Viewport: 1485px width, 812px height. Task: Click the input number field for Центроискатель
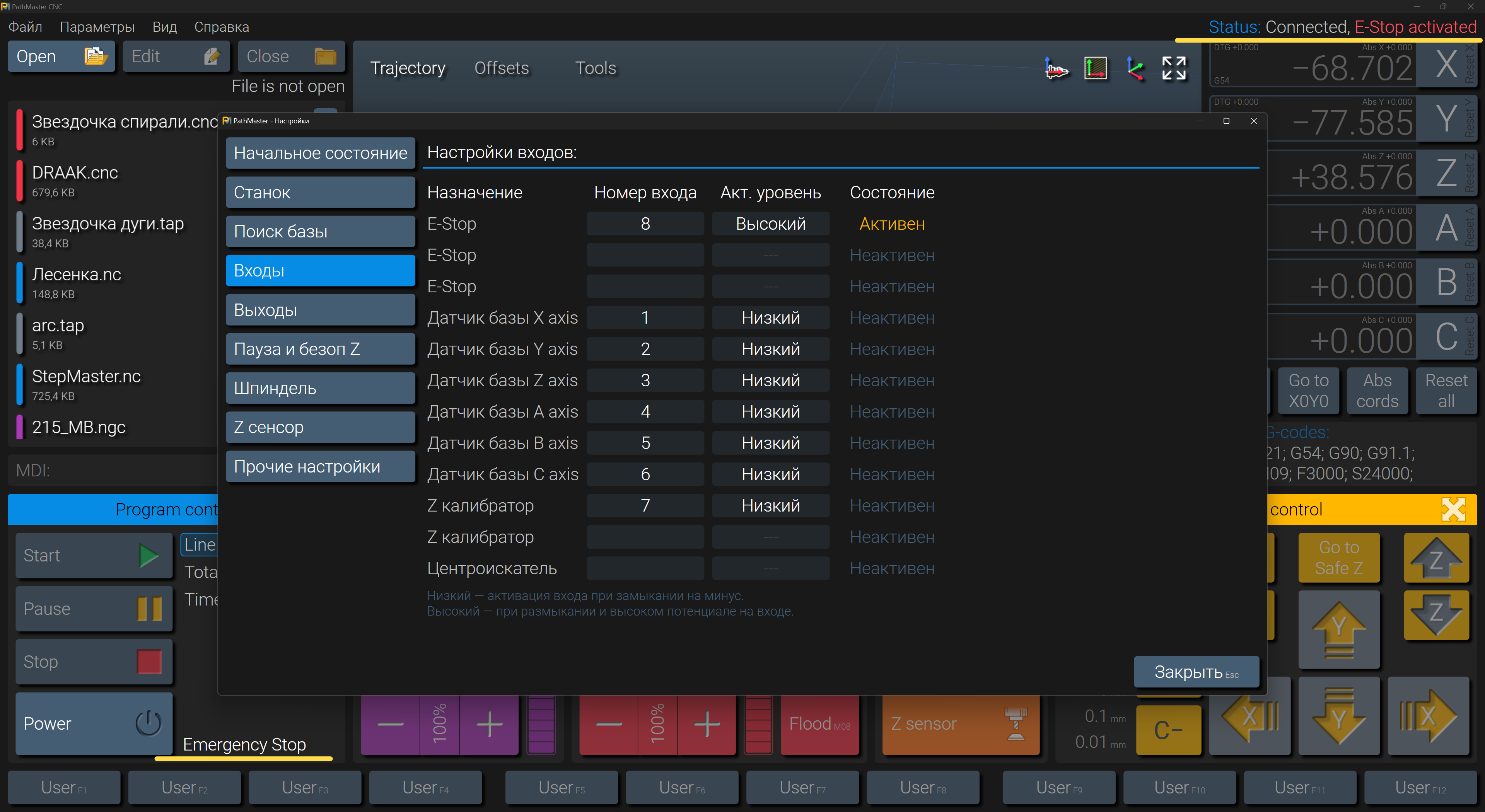(645, 568)
